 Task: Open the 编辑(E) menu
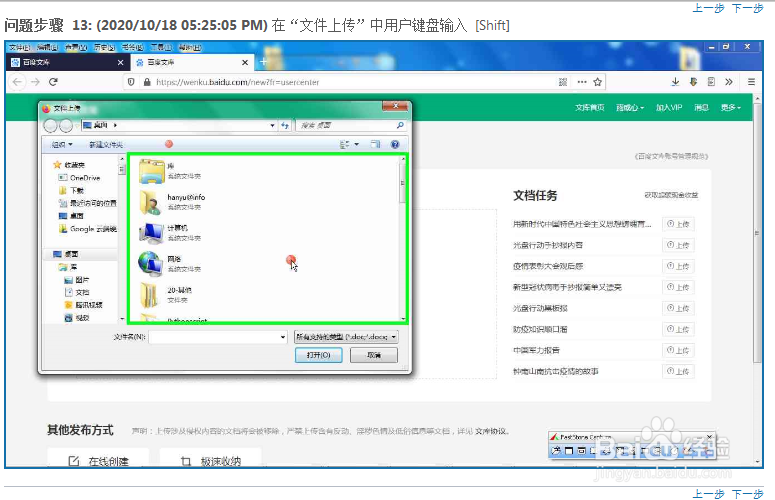[x=47, y=47]
